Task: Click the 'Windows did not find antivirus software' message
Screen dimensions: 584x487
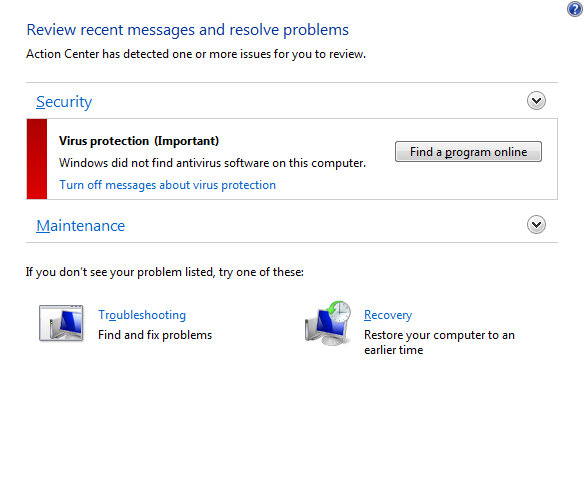Action: [212, 163]
